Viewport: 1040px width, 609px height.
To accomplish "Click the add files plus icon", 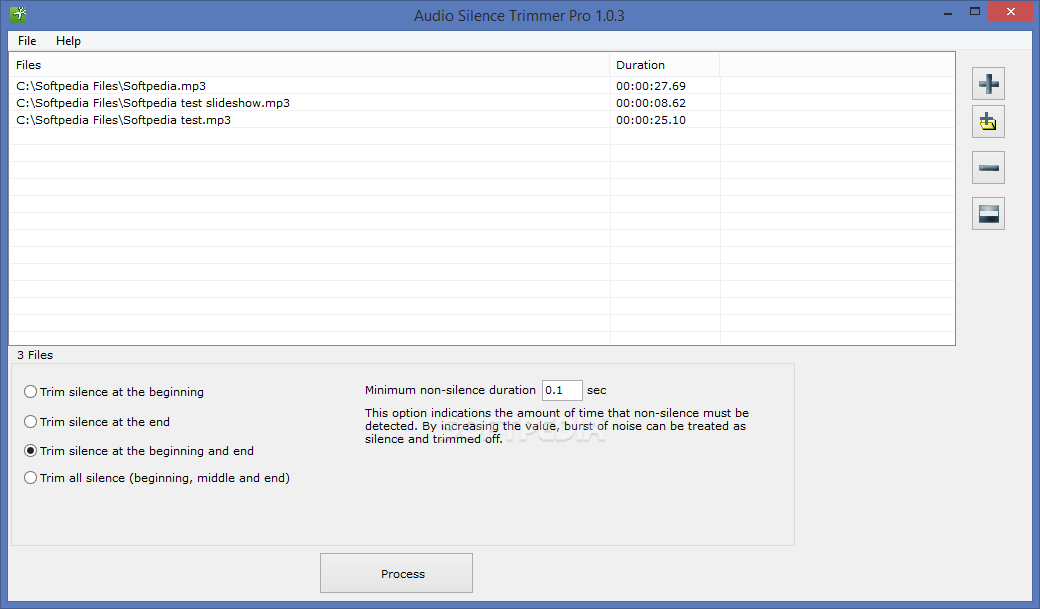I will click(x=988, y=84).
